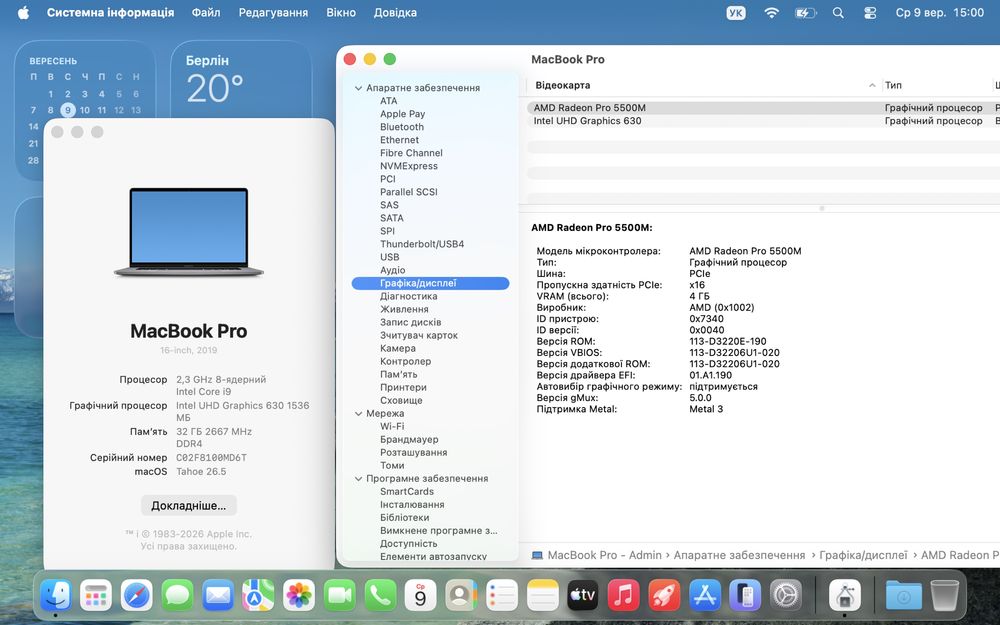The image size is (1000, 625).
Task: Open Reminders from the Dock
Action: click(502, 596)
